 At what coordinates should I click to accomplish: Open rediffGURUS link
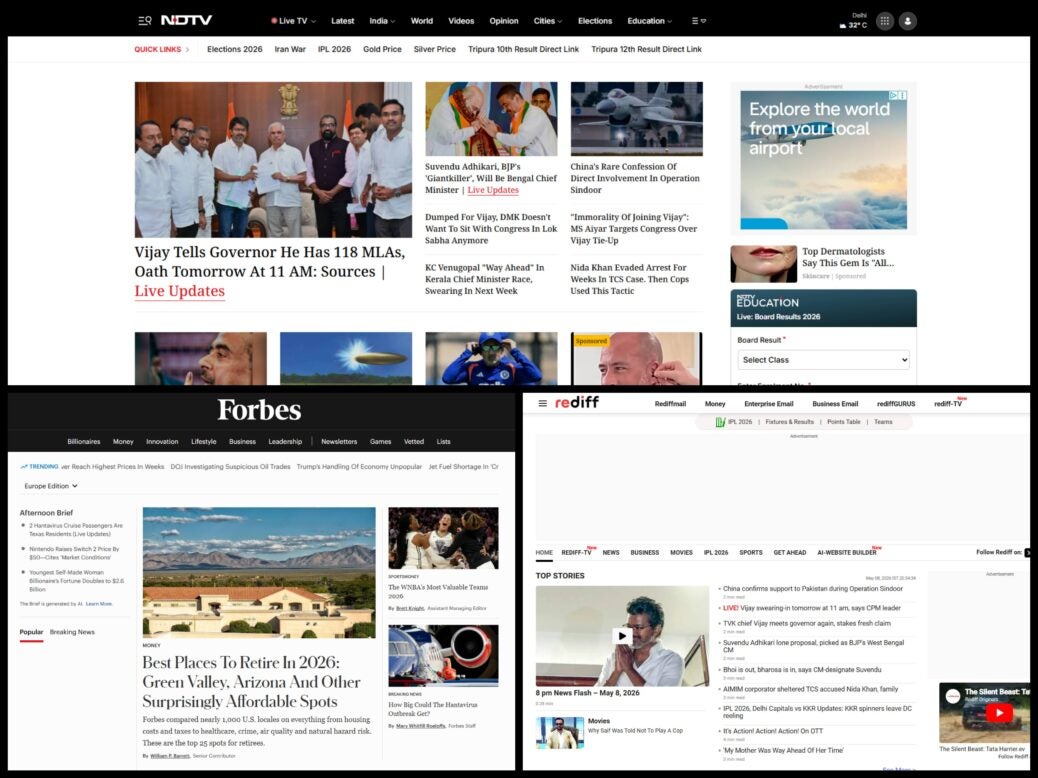[x=896, y=404]
